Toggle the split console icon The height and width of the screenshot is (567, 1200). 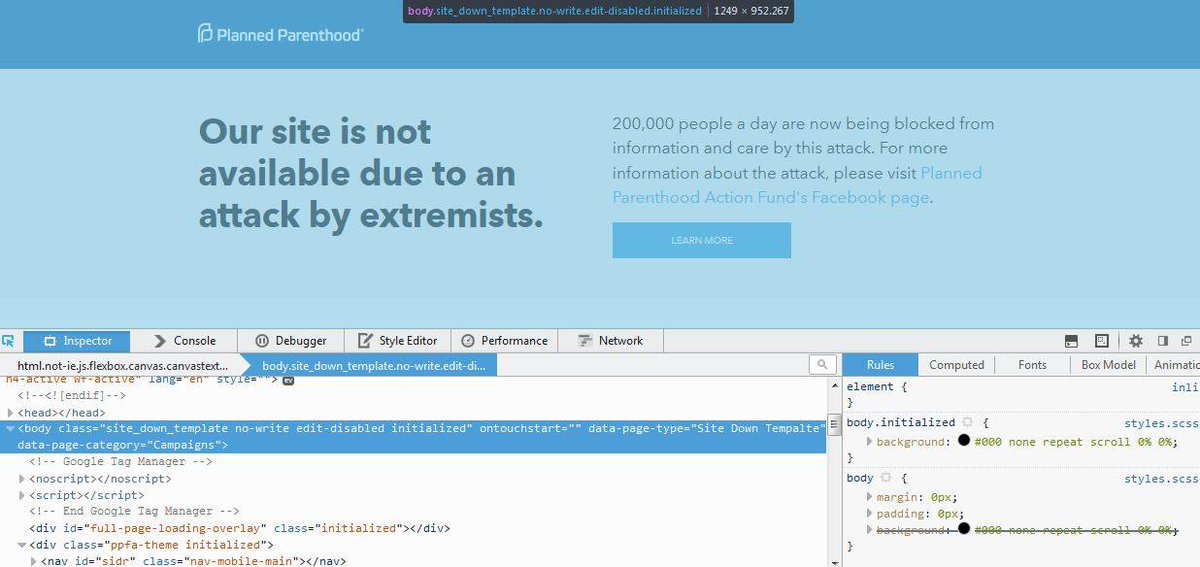(x=1071, y=341)
